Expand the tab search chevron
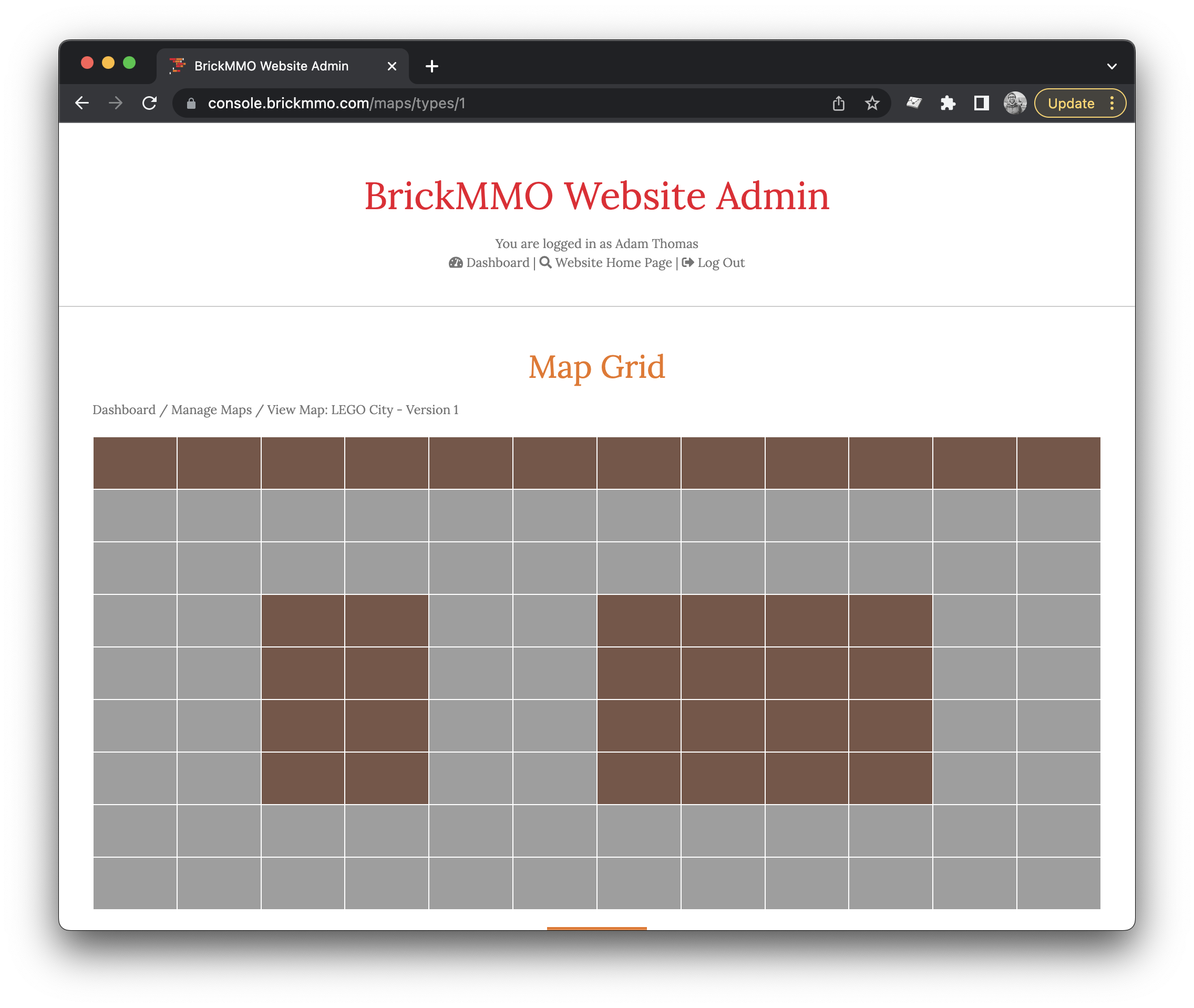Image resolution: width=1194 pixels, height=1008 pixels. pos(1111,66)
